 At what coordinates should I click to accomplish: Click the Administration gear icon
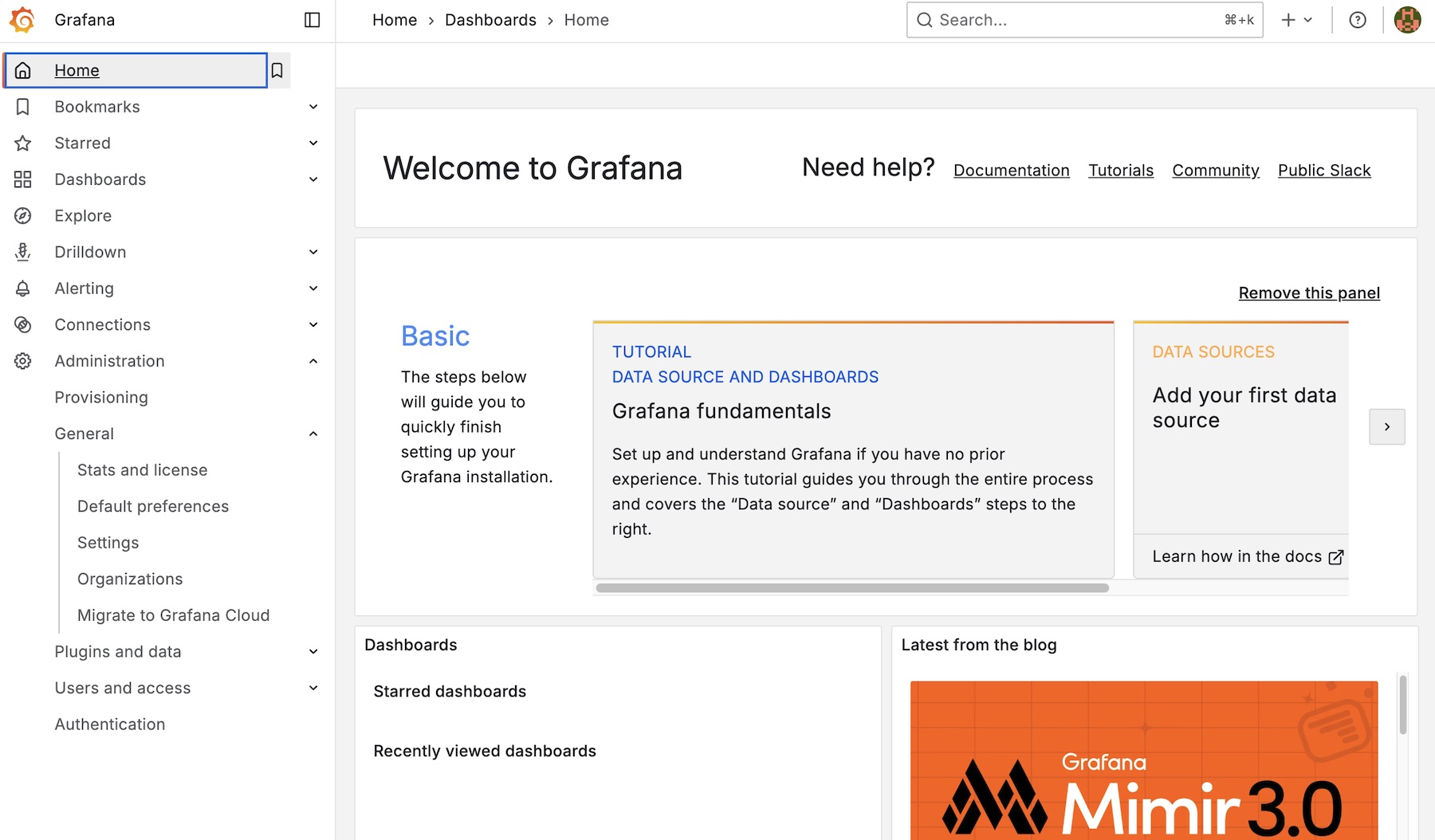[23, 361]
